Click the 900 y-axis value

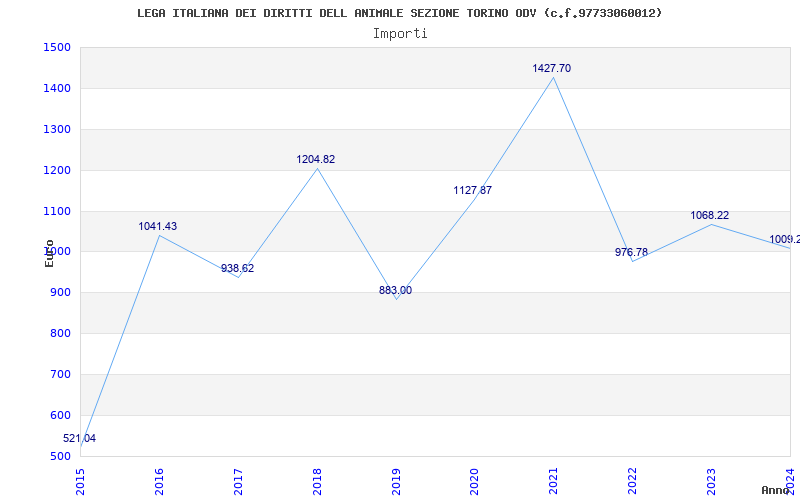60,292
